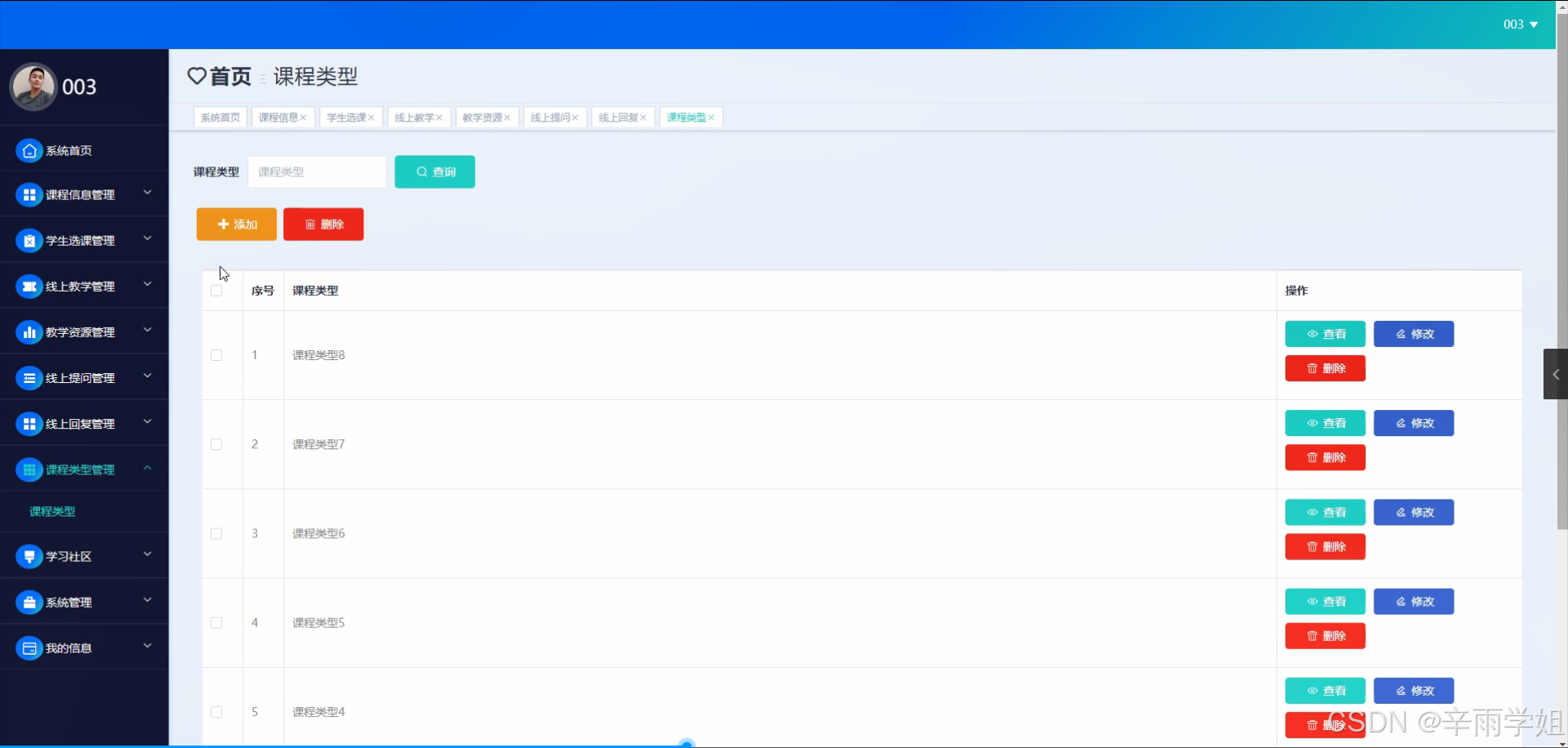
Task: Click the red 删除 batch delete button
Action: 323,224
